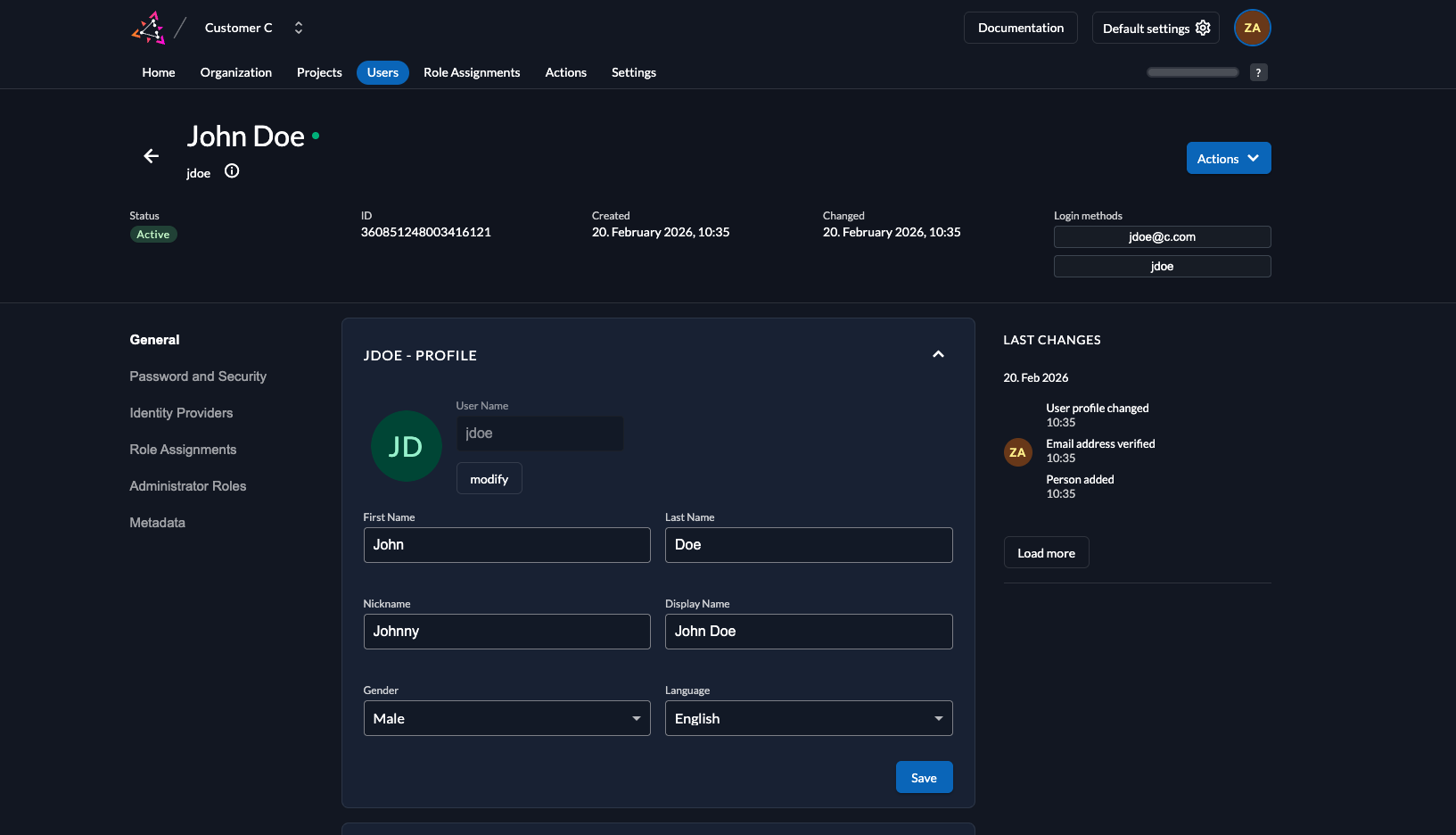Go to the Projects tab

point(319,72)
